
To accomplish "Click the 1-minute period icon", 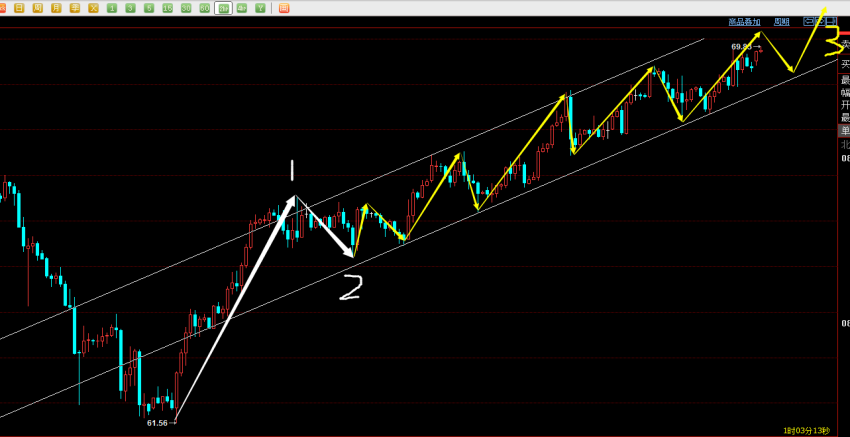I will (x=112, y=7).
